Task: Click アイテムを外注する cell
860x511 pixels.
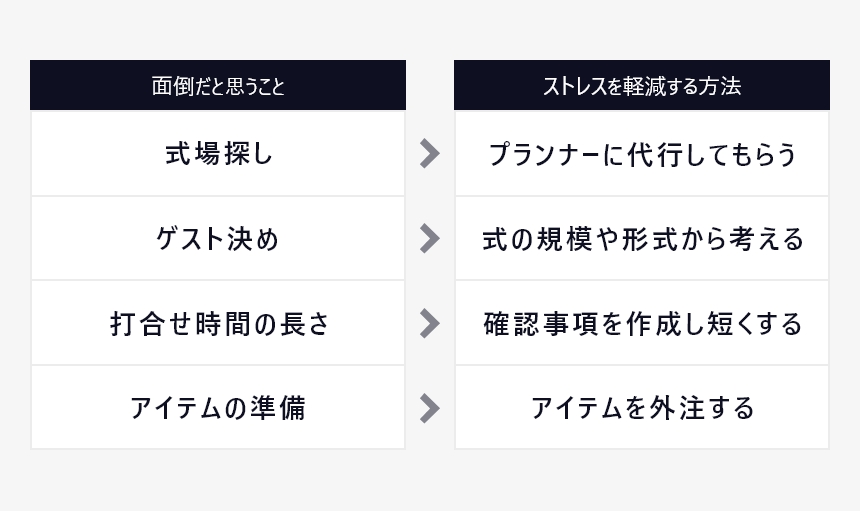Action: coord(642,408)
